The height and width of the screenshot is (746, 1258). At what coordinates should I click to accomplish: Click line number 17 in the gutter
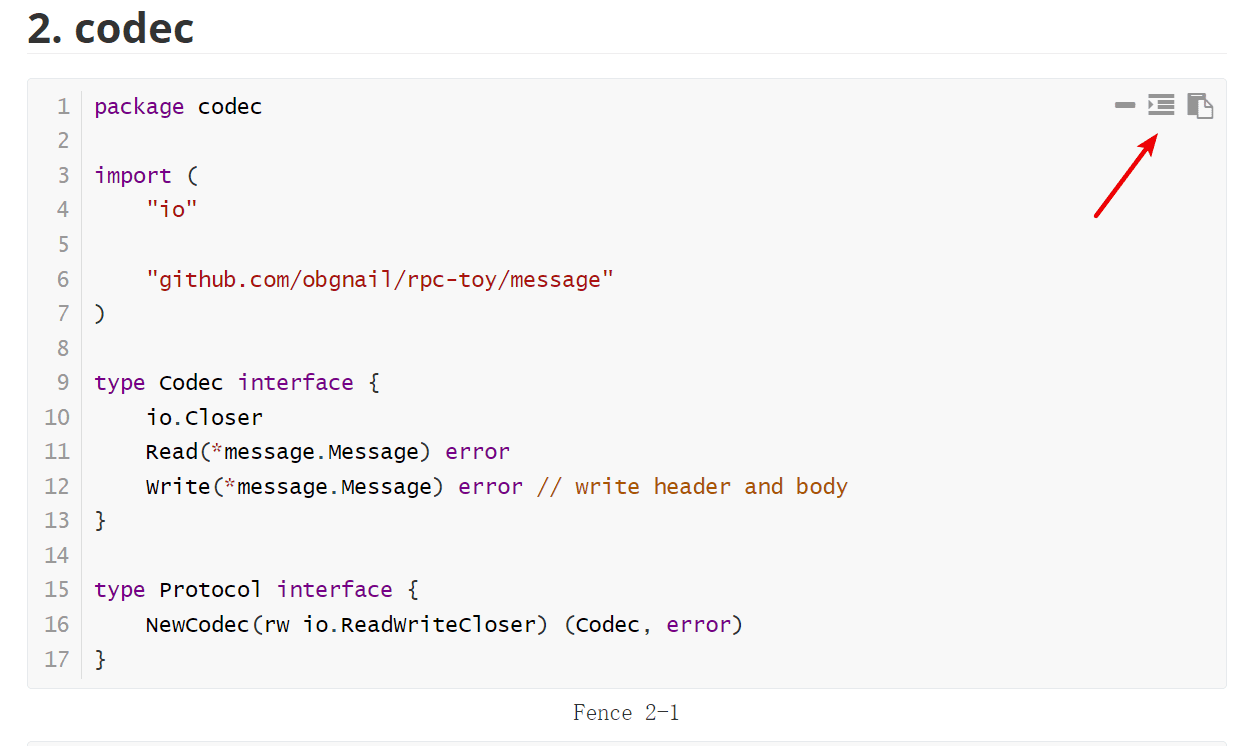coord(57,659)
